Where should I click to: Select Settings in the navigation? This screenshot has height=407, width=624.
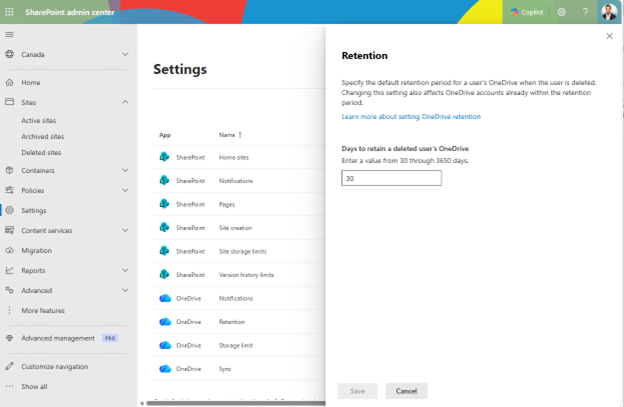coord(34,210)
